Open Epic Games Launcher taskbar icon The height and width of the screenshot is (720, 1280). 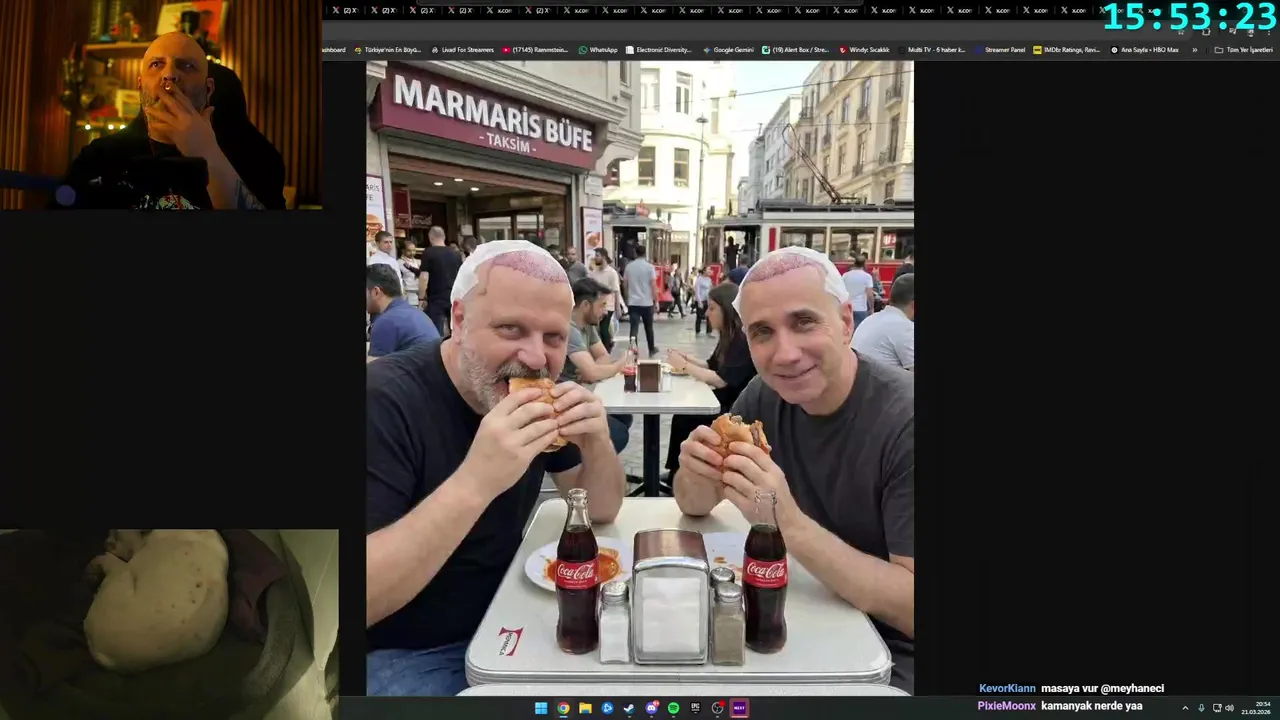tap(695, 708)
